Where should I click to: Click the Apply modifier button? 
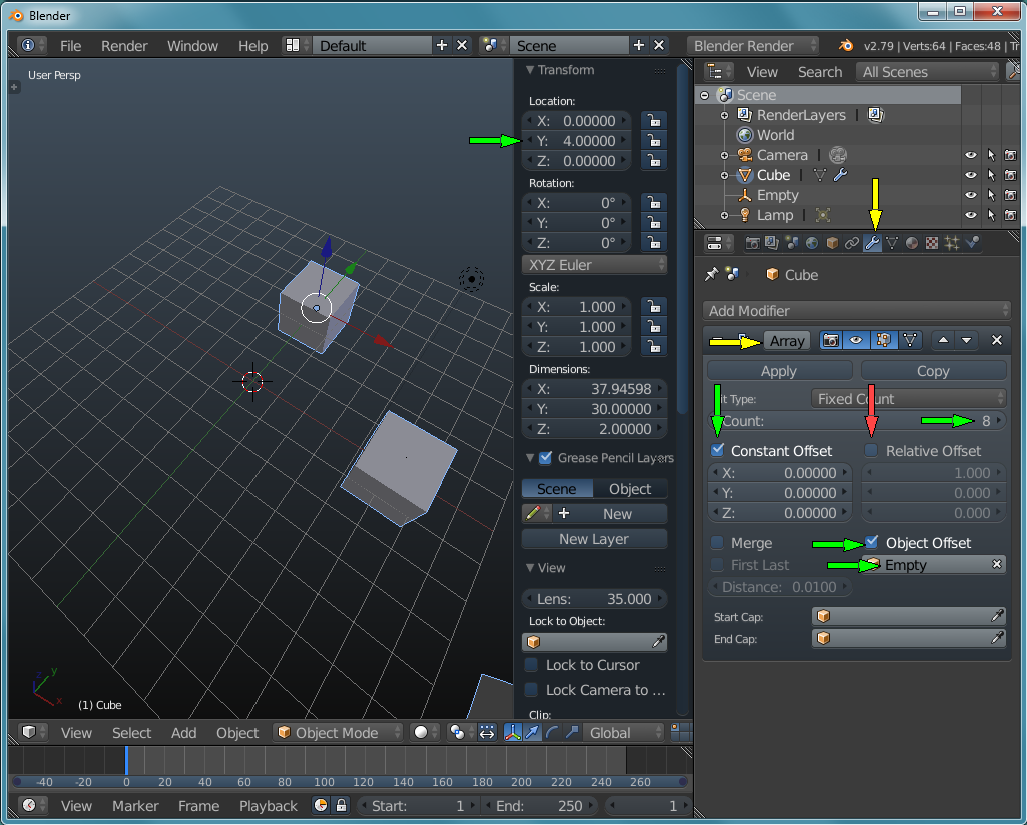click(x=779, y=371)
